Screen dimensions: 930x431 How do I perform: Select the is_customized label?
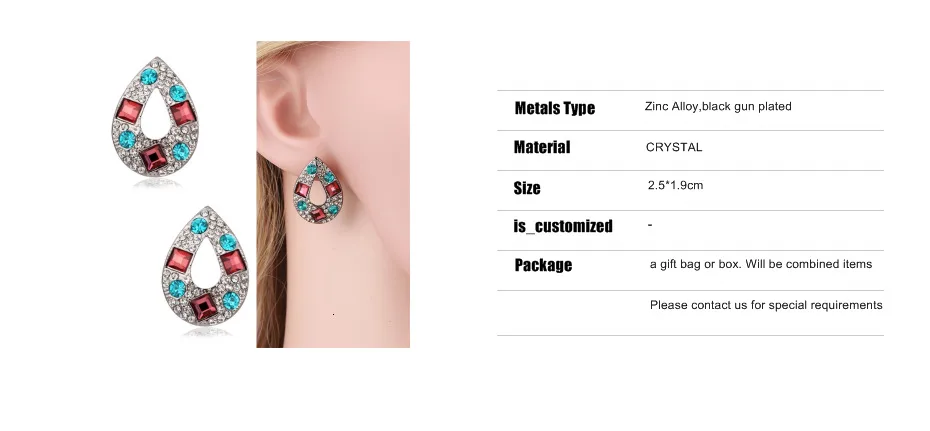(563, 226)
